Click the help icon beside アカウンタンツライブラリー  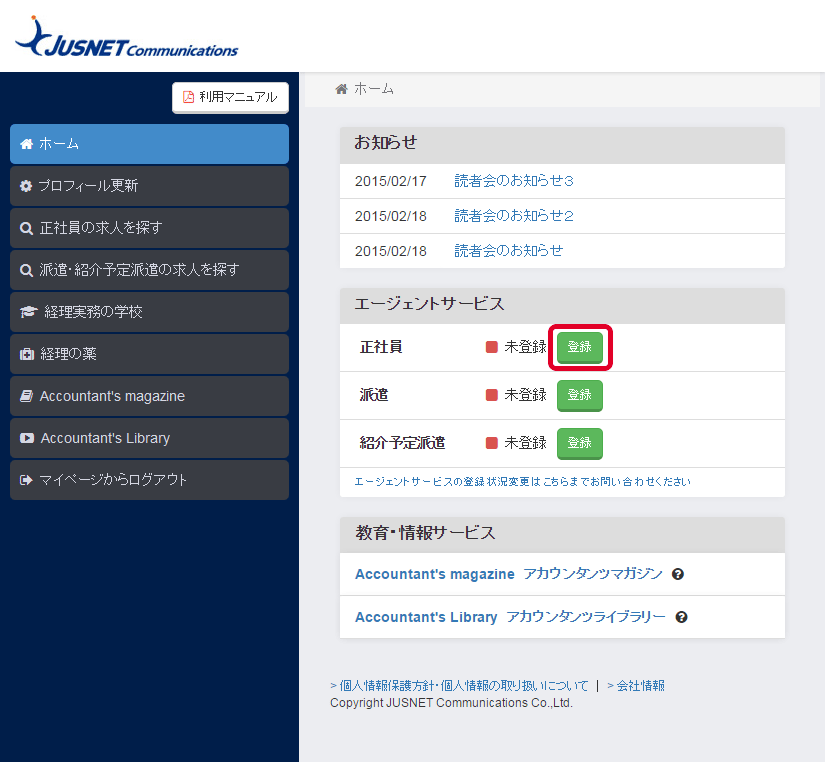pyautogui.click(x=681, y=617)
